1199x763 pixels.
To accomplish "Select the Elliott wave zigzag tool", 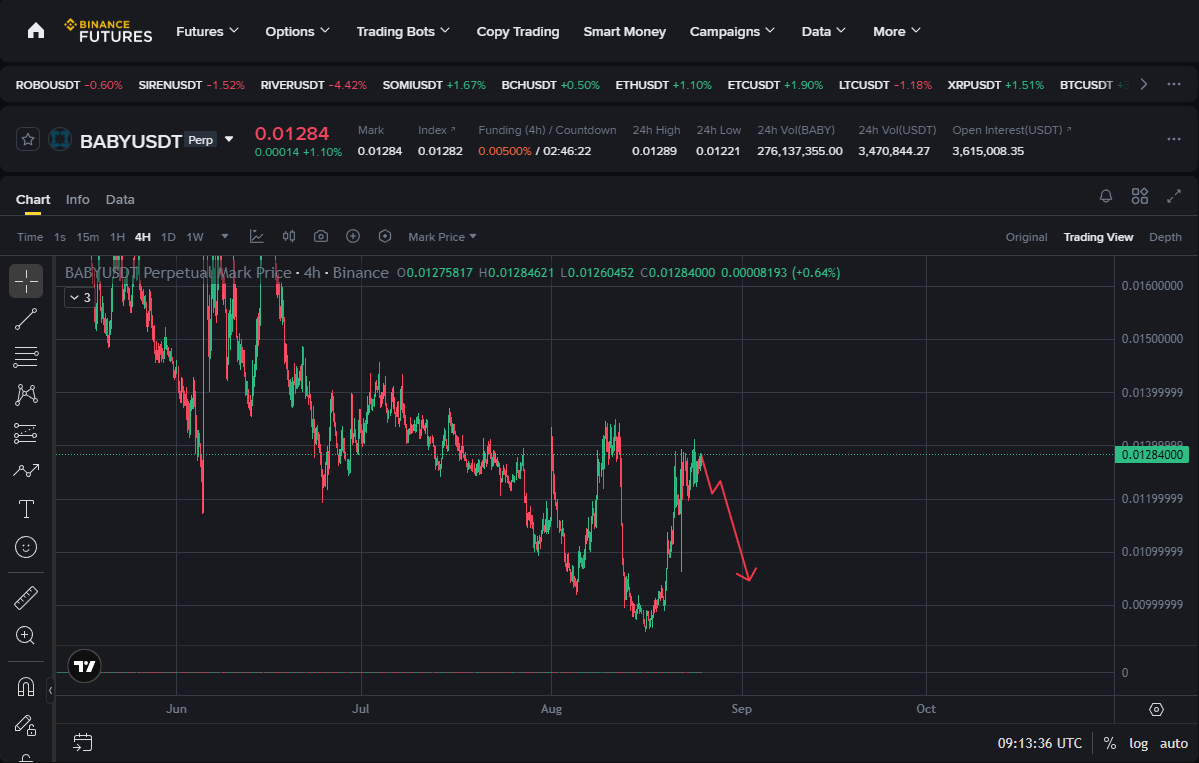I will pyautogui.click(x=26, y=471).
